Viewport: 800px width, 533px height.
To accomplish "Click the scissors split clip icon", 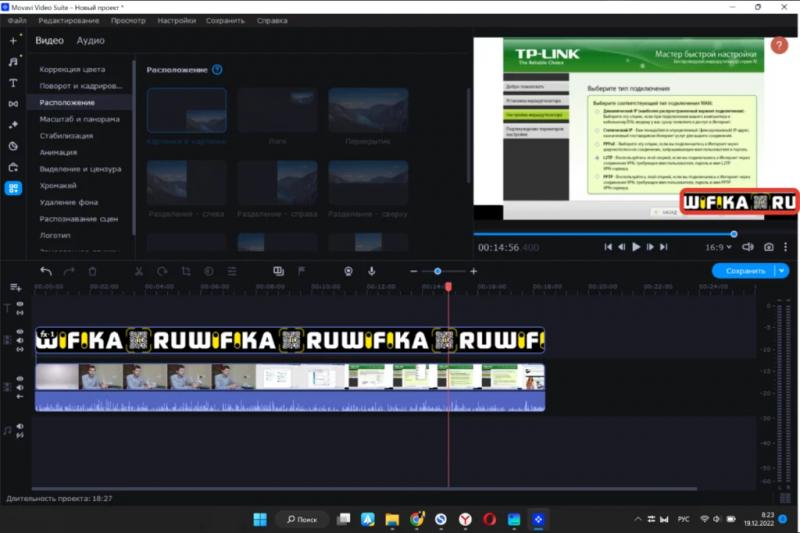I will click(x=138, y=271).
